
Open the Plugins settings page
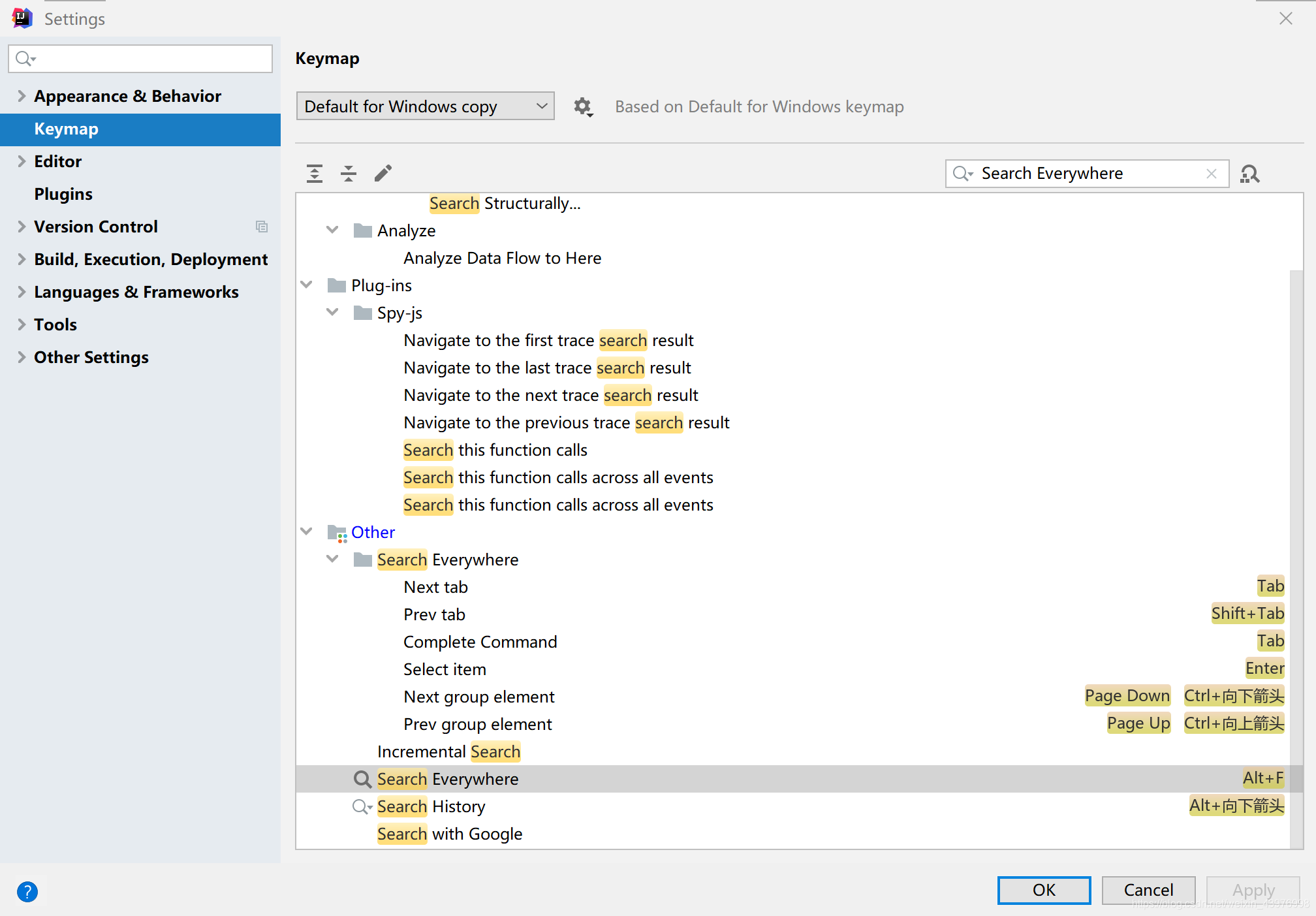click(63, 194)
